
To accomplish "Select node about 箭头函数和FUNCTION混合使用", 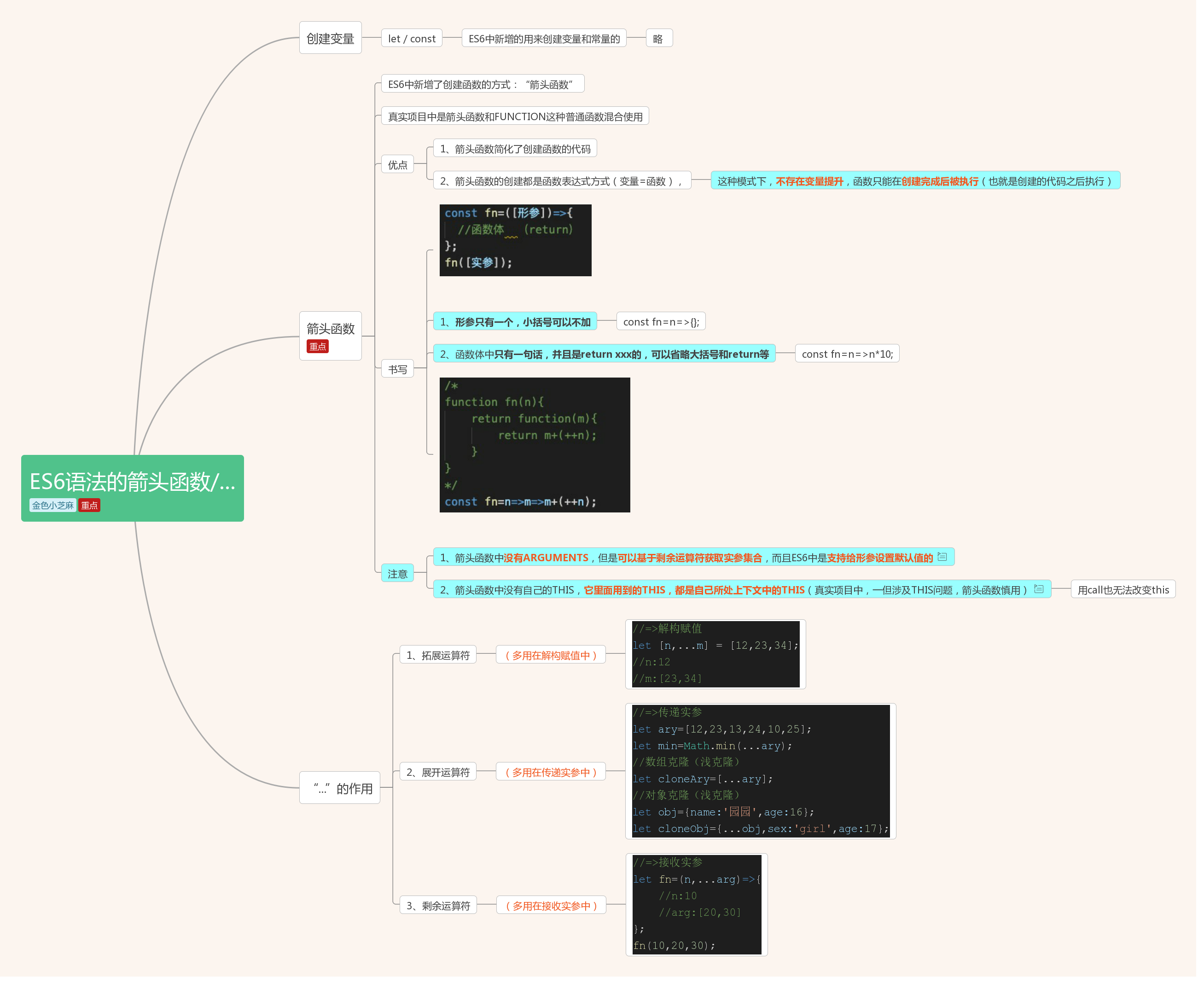I will pos(519,116).
